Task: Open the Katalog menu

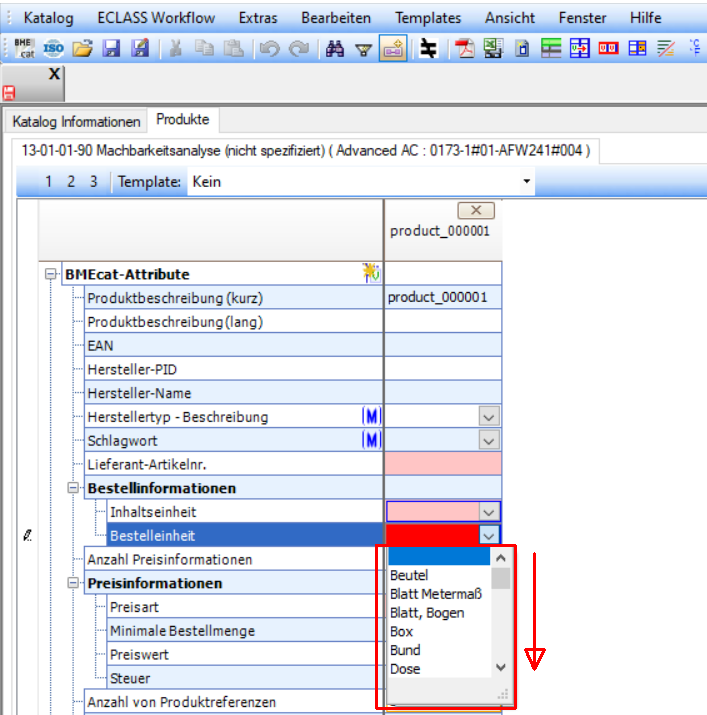Action: (48, 18)
